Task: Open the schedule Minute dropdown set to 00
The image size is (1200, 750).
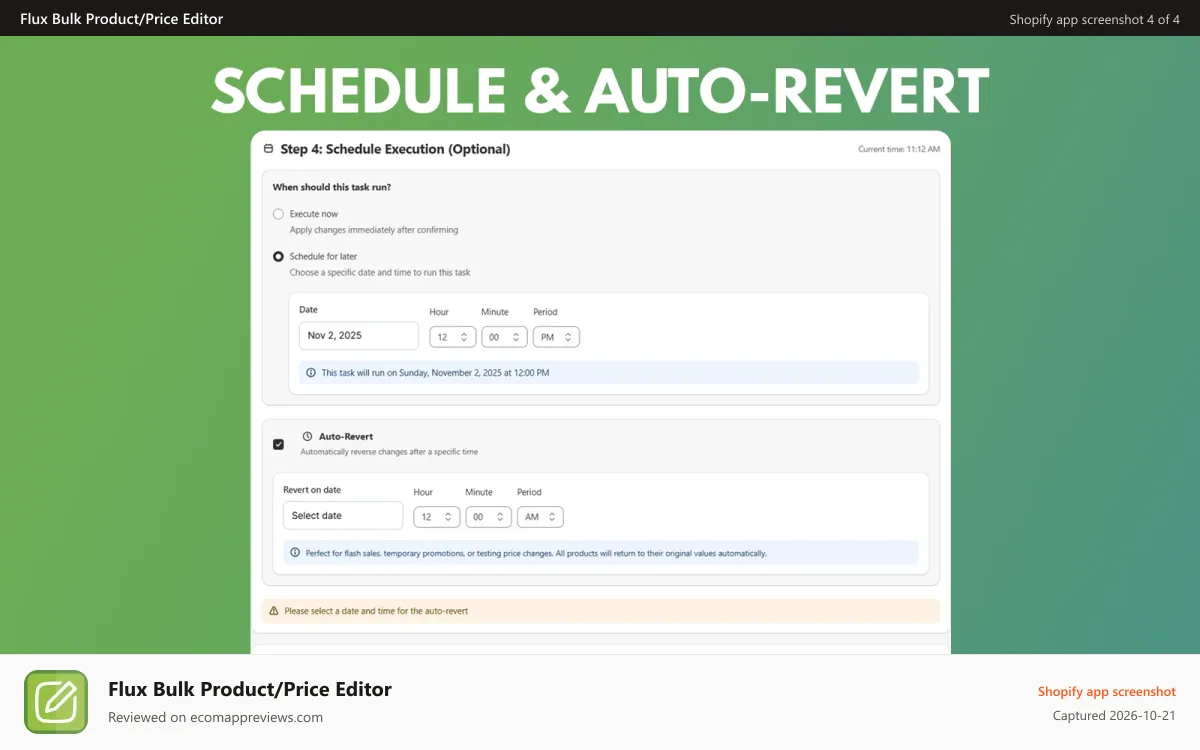Action: 505,337
